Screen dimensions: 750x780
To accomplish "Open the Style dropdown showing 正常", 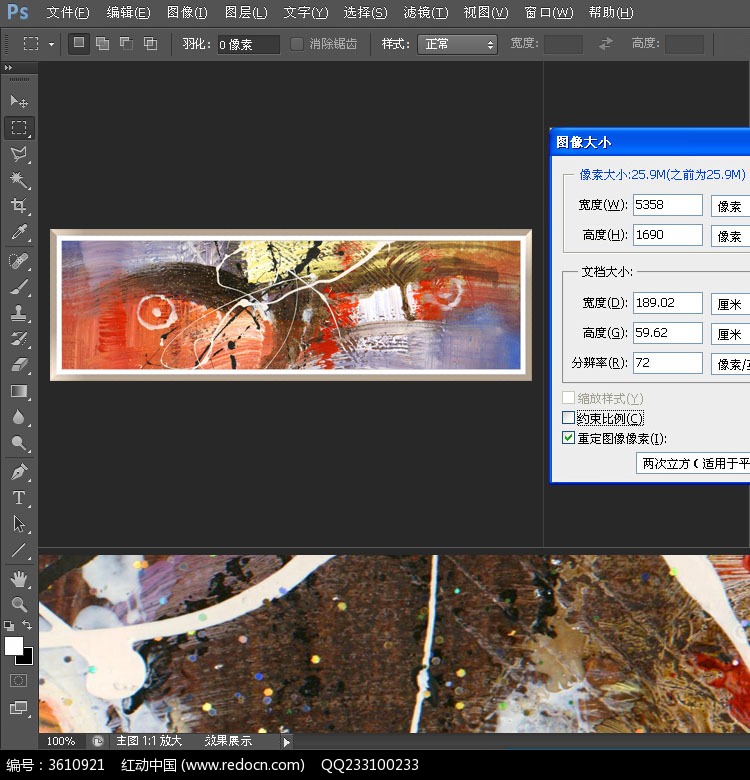I will point(457,44).
